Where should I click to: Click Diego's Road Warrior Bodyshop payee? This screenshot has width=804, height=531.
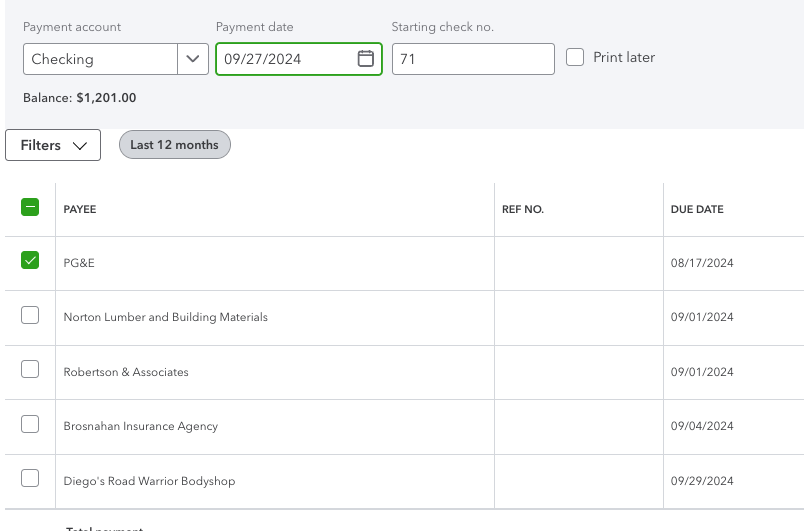coord(149,481)
